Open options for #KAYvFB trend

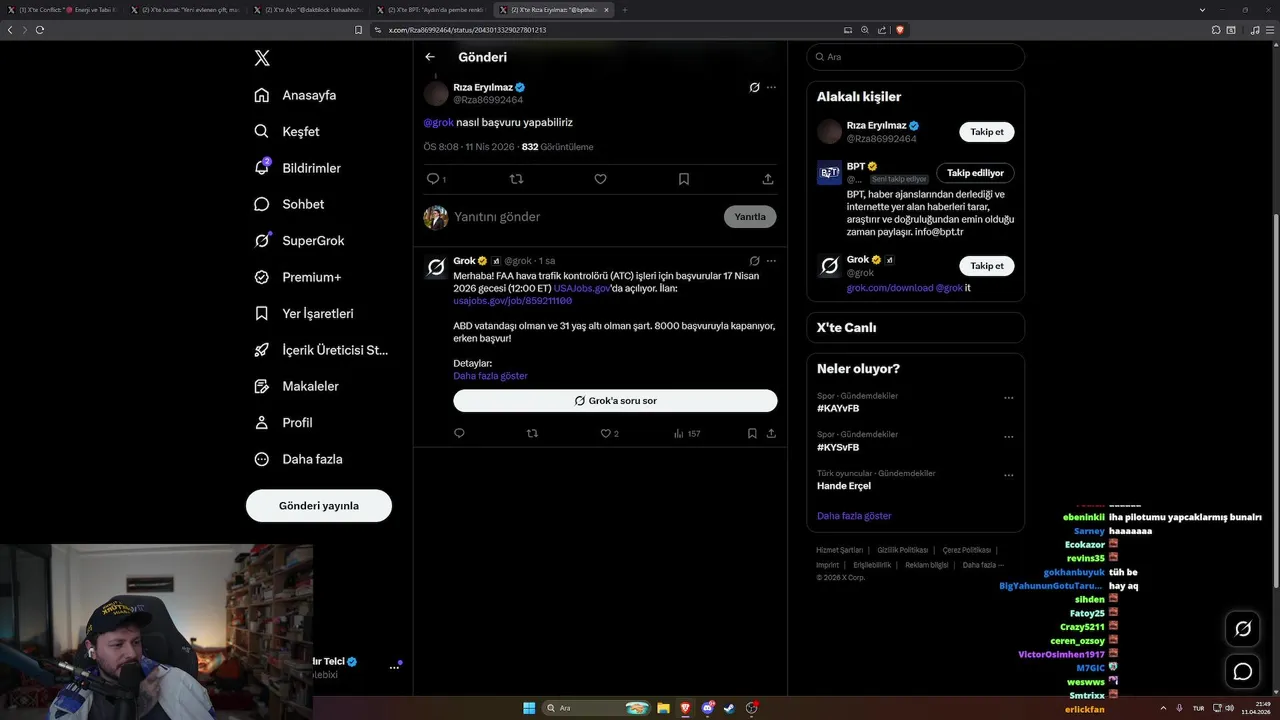1009,398
